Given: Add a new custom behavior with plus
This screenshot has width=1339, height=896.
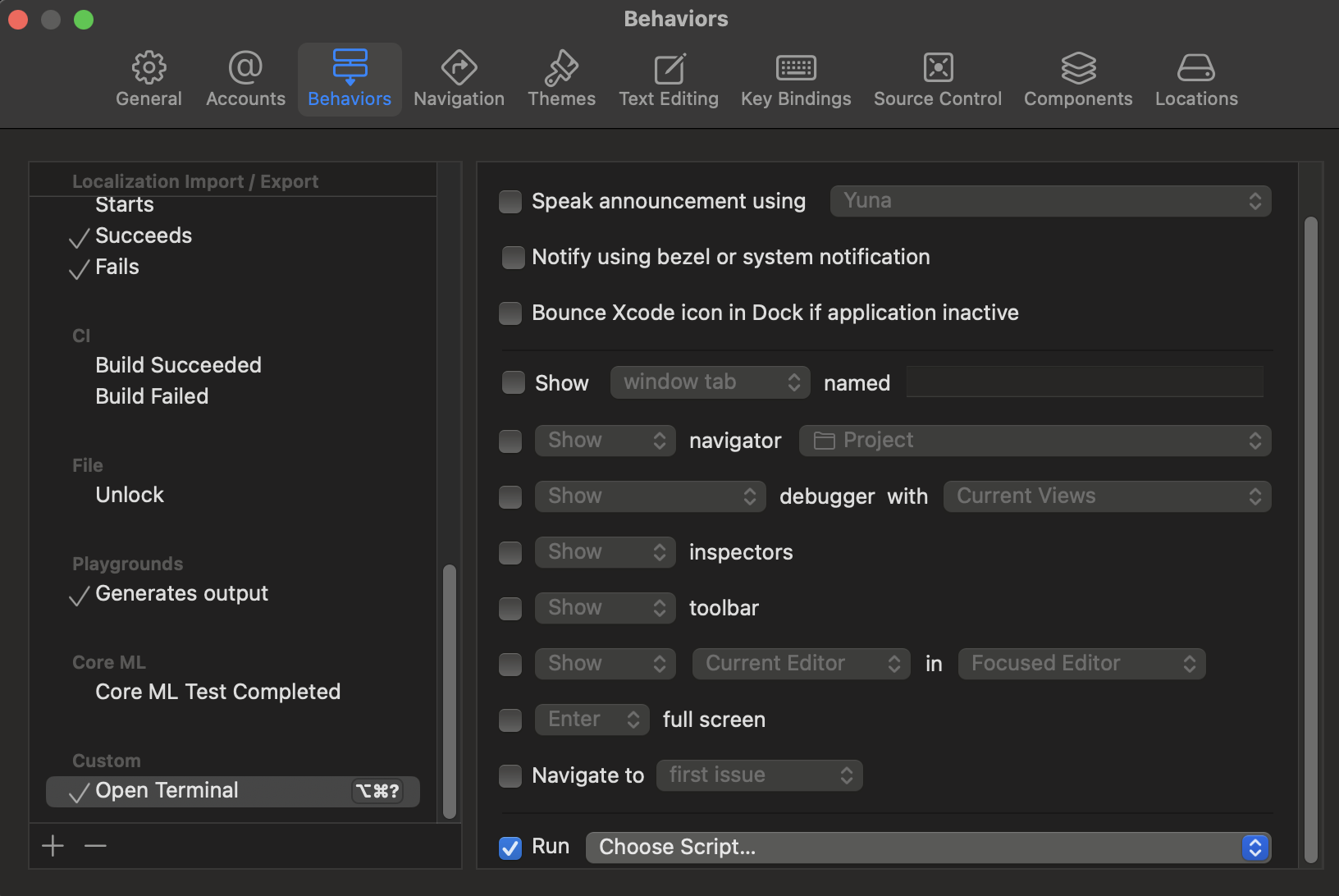Looking at the screenshot, I should (x=53, y=846).
